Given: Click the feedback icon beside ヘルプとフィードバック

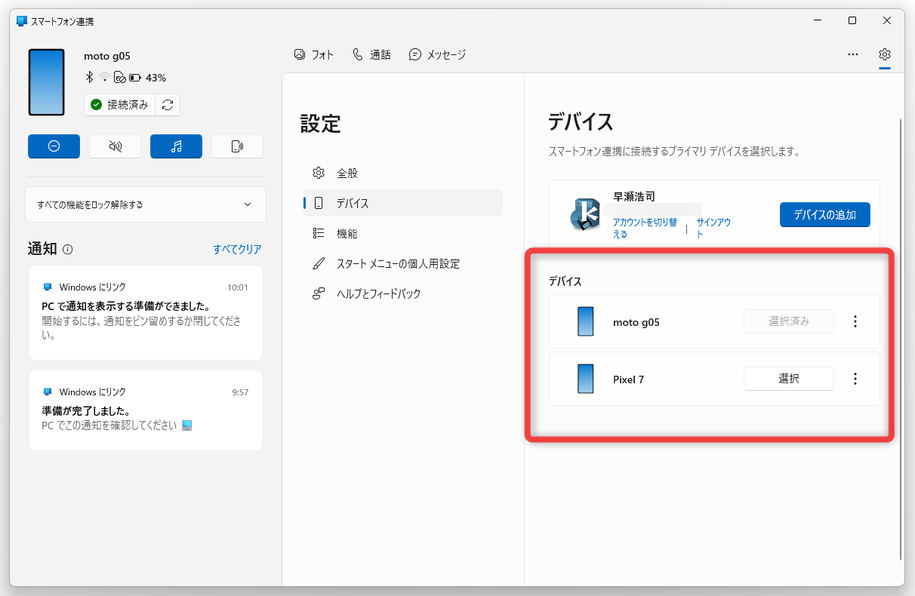Looking at the screenshot, I should coord(318,294).
